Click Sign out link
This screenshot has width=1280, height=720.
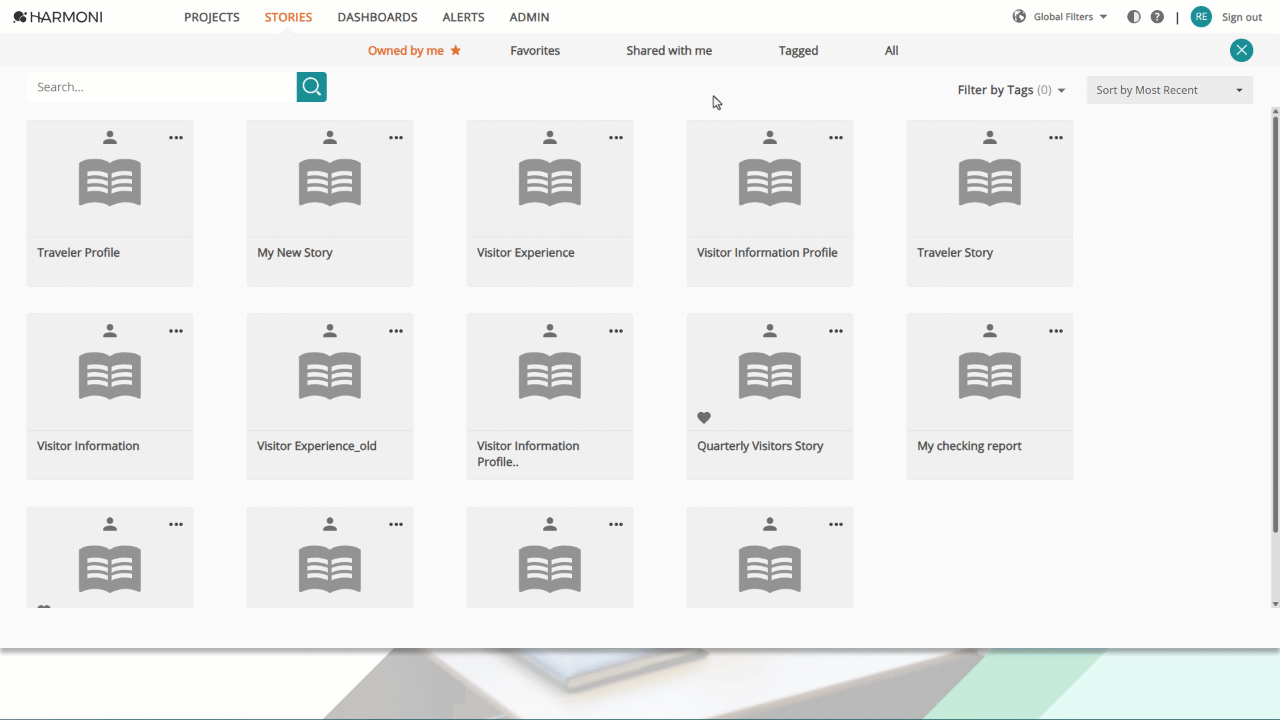point(1242,17)
